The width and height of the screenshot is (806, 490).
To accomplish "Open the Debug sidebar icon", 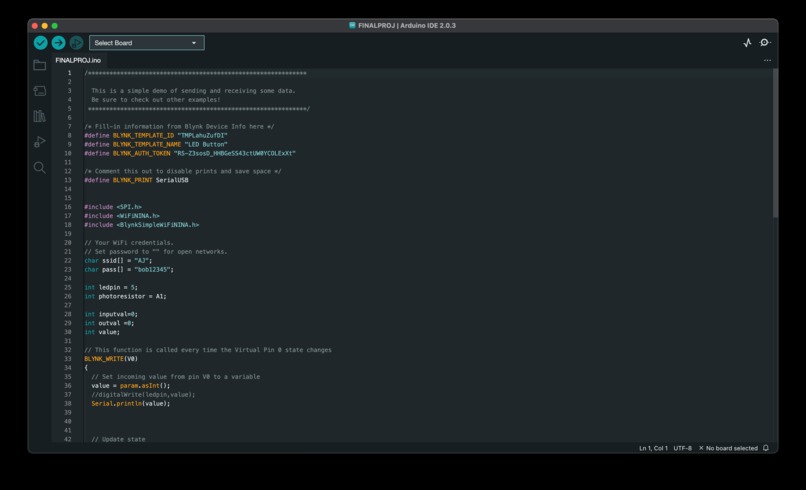I will click(x=40, y=142).
